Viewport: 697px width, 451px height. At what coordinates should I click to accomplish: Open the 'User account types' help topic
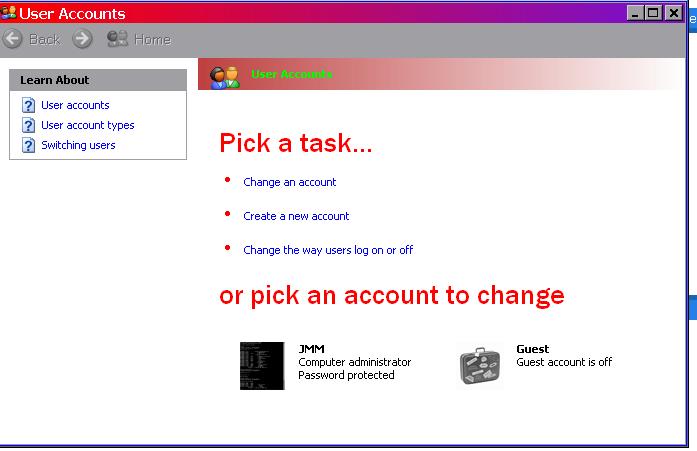87,125
